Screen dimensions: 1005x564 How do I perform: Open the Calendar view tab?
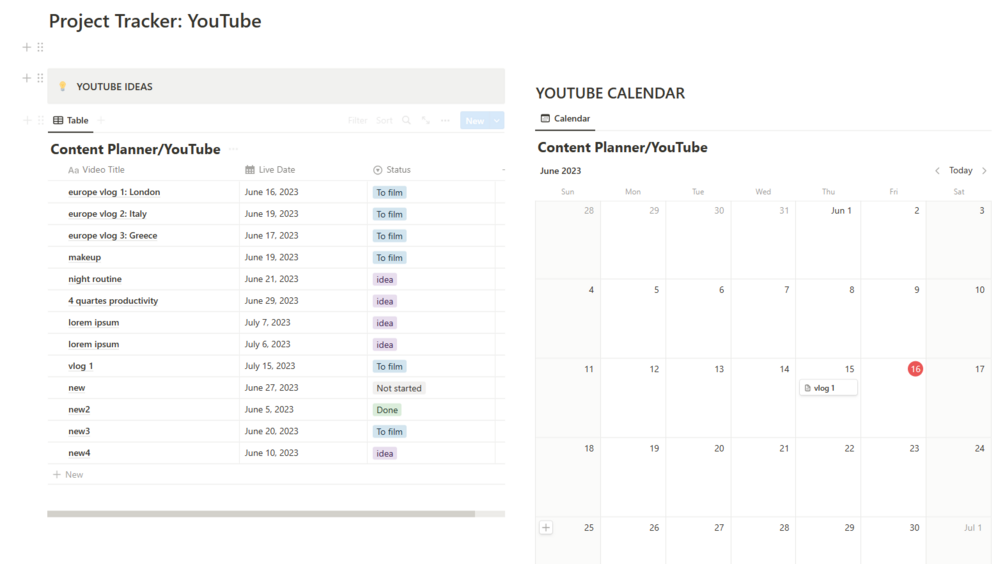[565, 119]
